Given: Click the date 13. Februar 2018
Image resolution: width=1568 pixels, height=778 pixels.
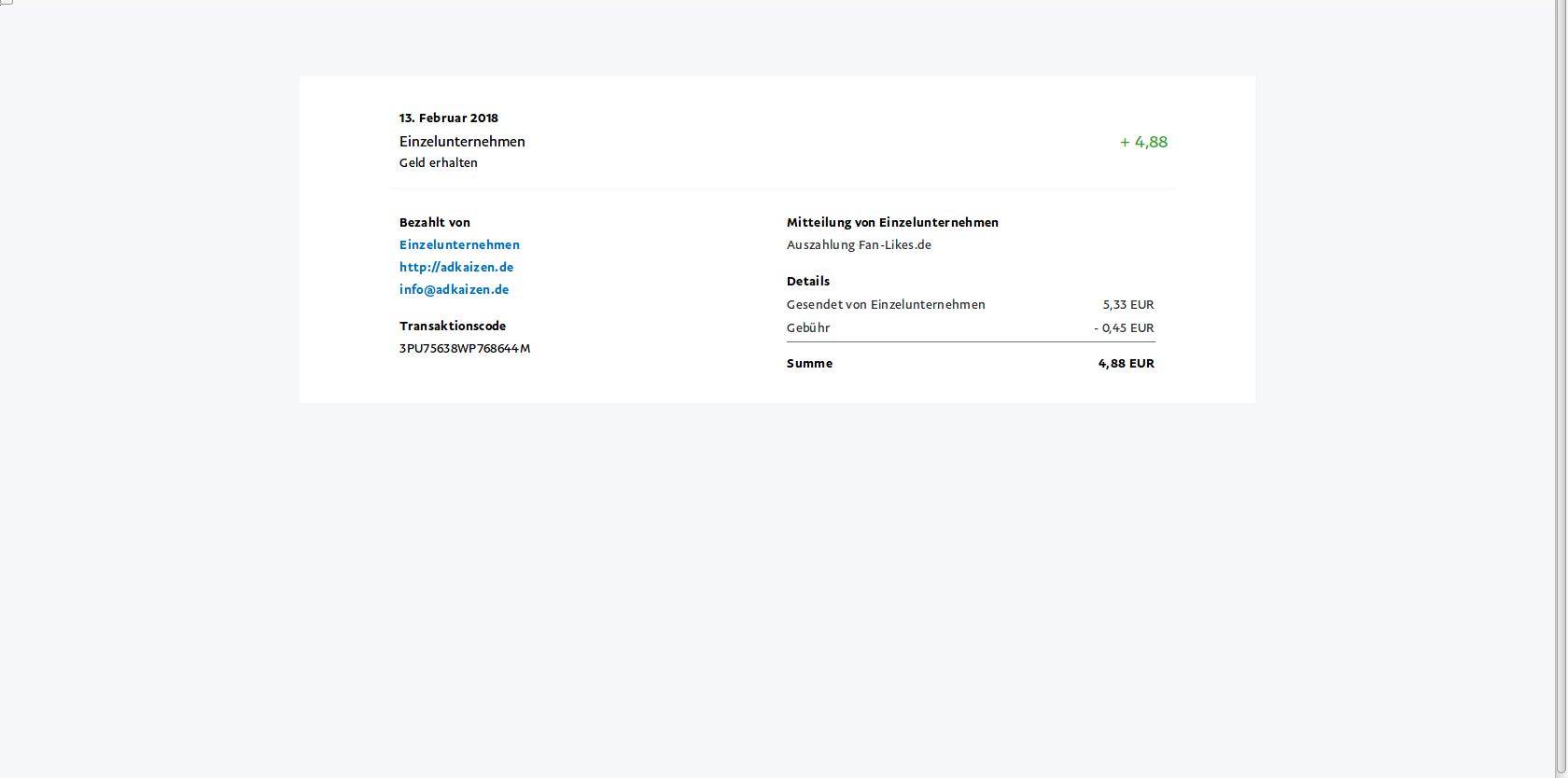Looking at the screenshot, I should coord(448,118).
